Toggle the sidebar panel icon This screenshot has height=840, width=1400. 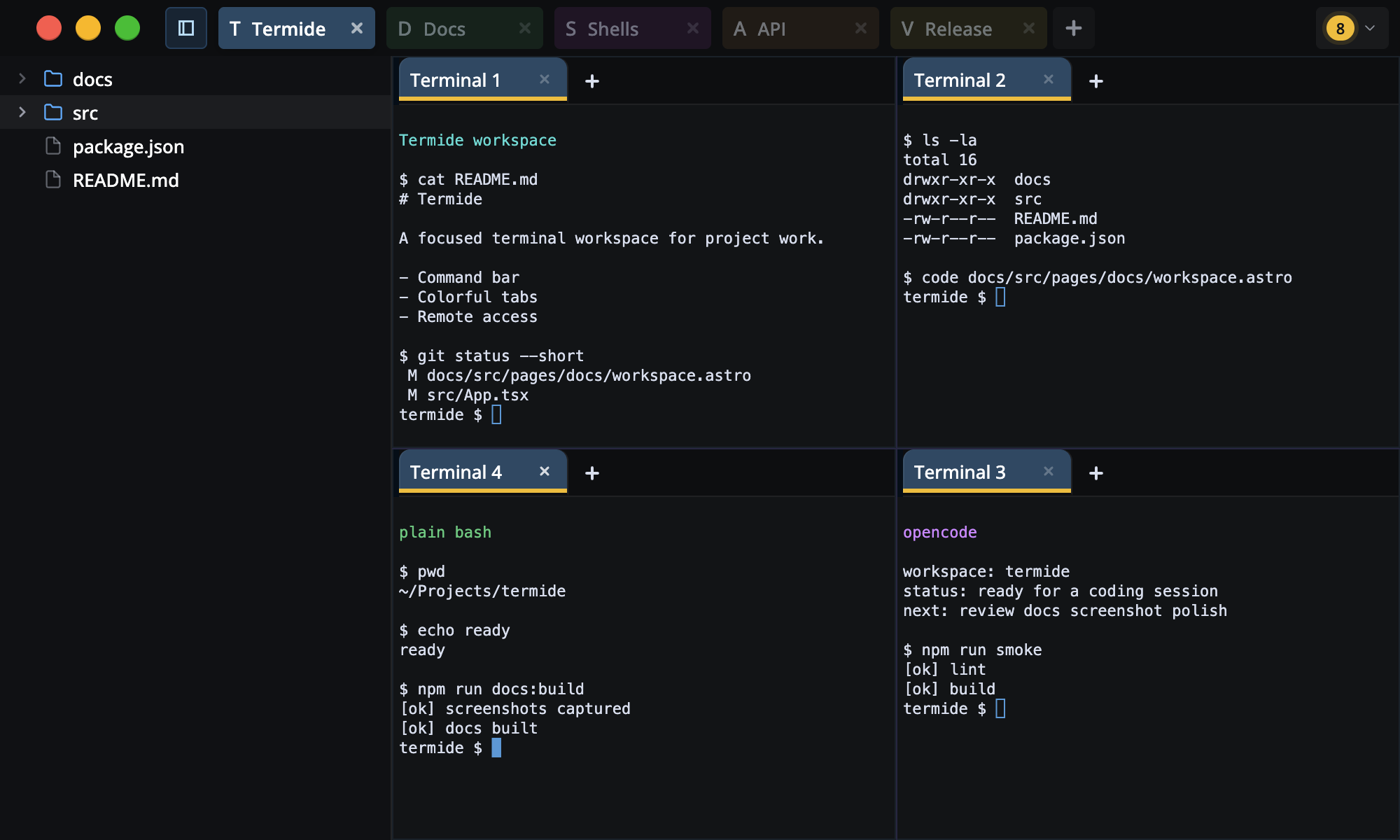point(186,28)
